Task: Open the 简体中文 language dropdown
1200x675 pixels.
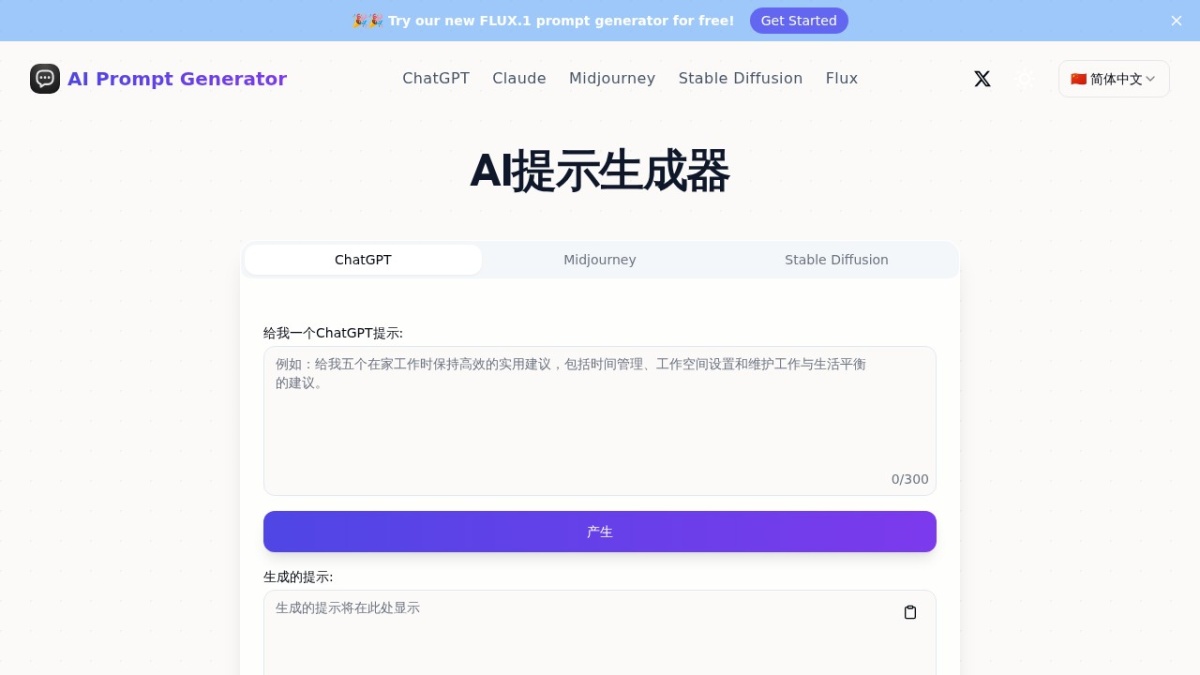Action: pos(1114,79)
